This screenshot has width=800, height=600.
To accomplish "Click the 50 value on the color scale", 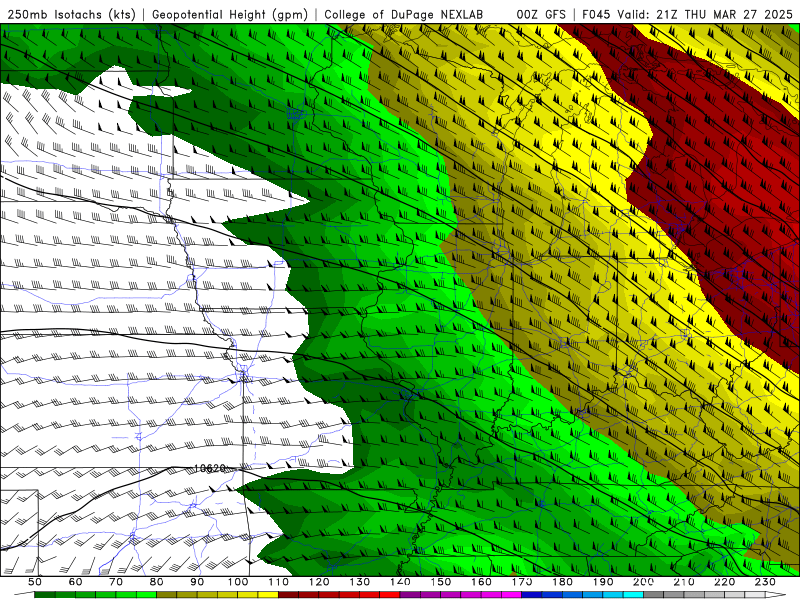I will click(x=35, y=582).
